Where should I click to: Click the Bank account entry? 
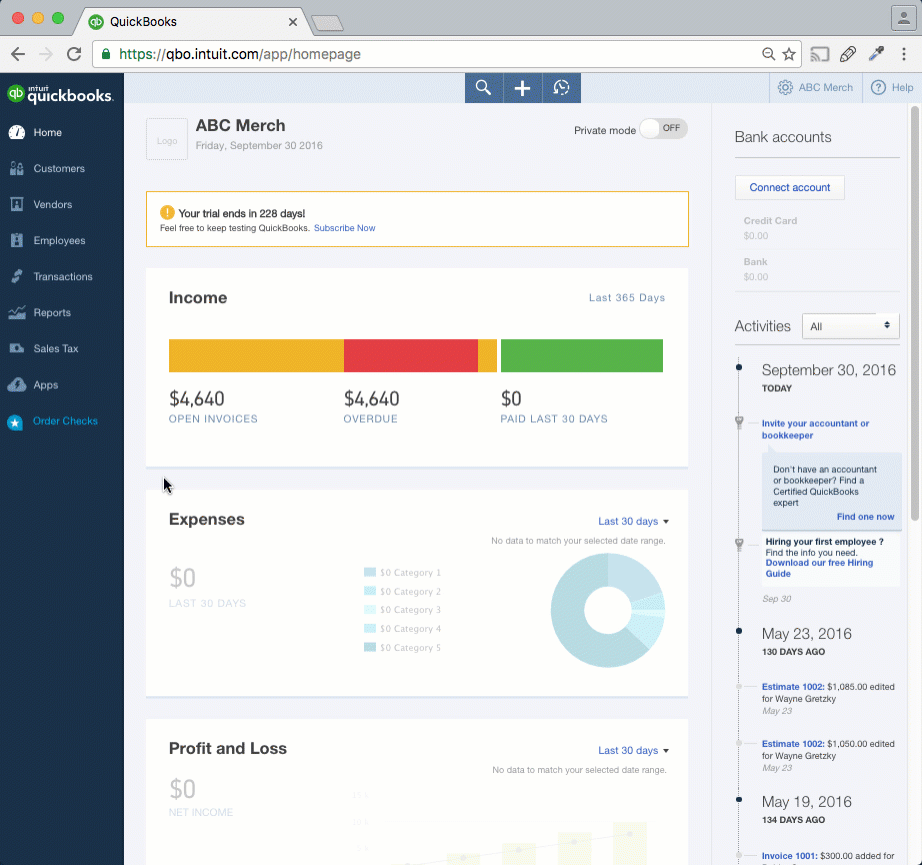(x=756, y=269)
